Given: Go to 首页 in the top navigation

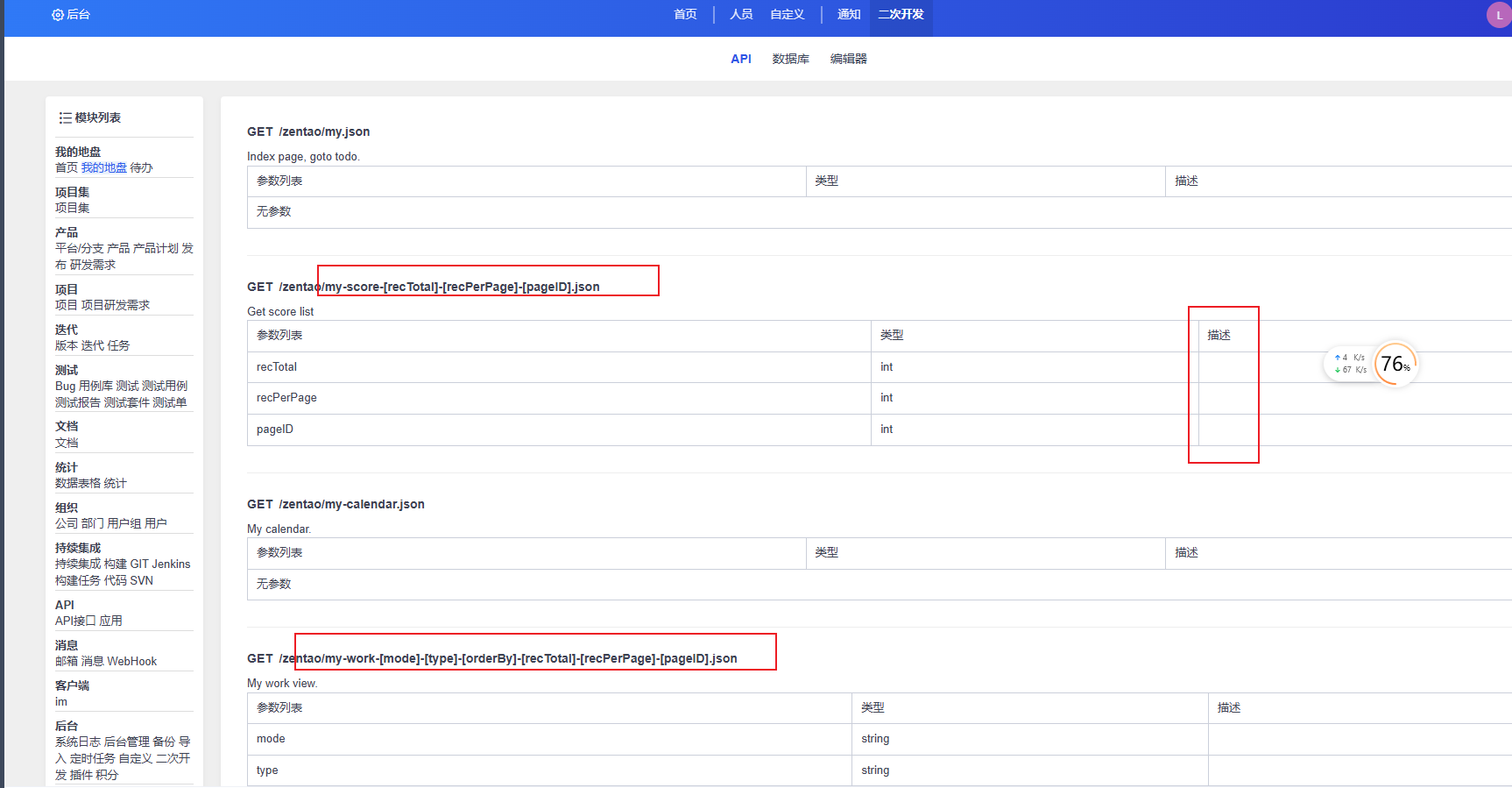Looking at the screenshot, I should 685,15.
